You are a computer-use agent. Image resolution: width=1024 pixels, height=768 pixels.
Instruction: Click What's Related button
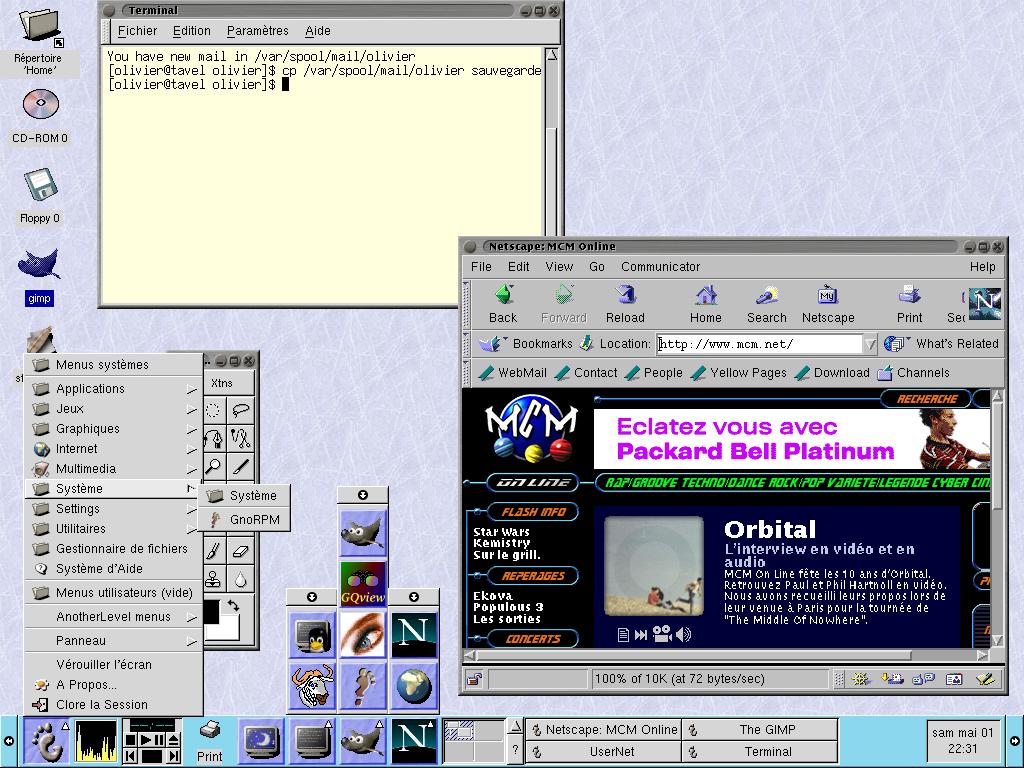click(x=942, y=344)
